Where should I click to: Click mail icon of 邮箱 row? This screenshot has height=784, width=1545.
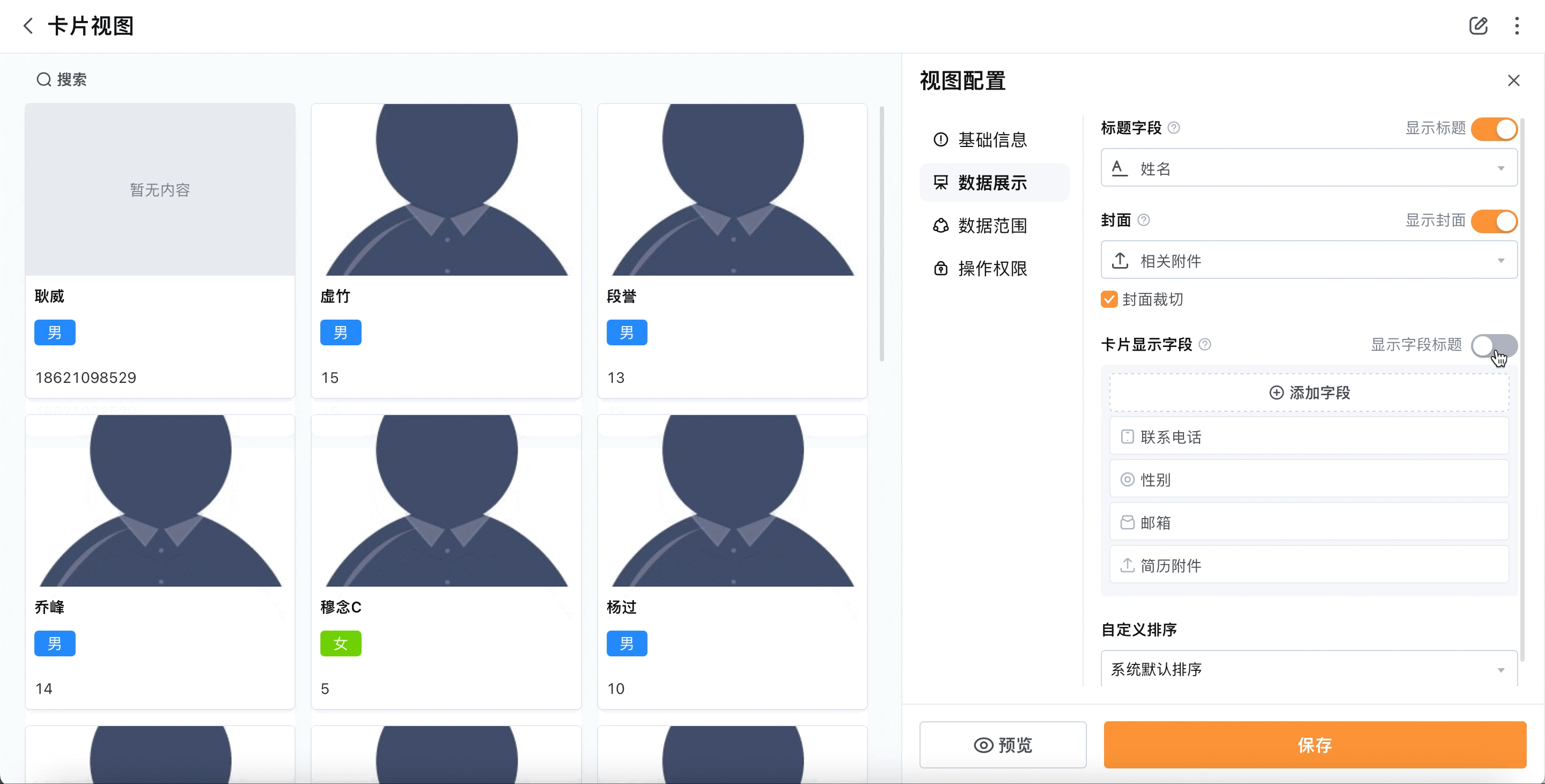[x=1127, y=523]
